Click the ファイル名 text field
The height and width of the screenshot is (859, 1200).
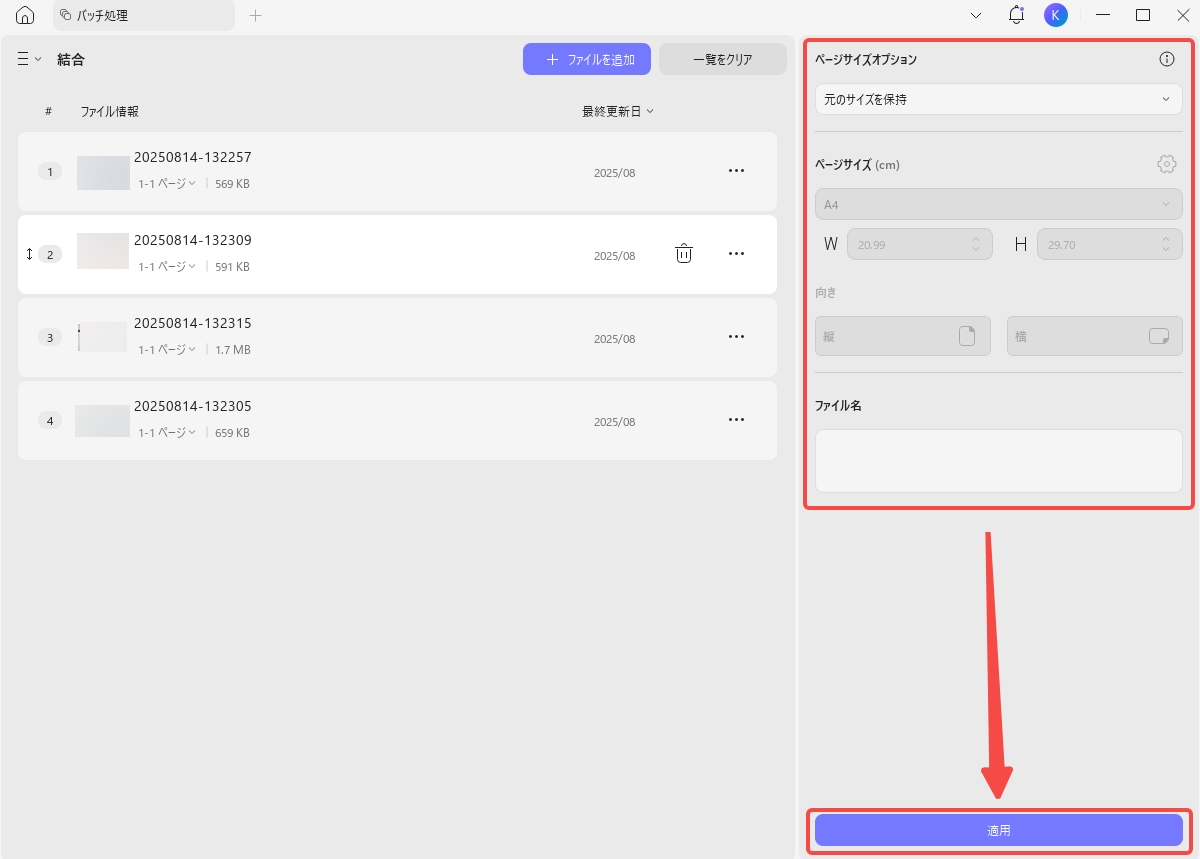[998, 461]
